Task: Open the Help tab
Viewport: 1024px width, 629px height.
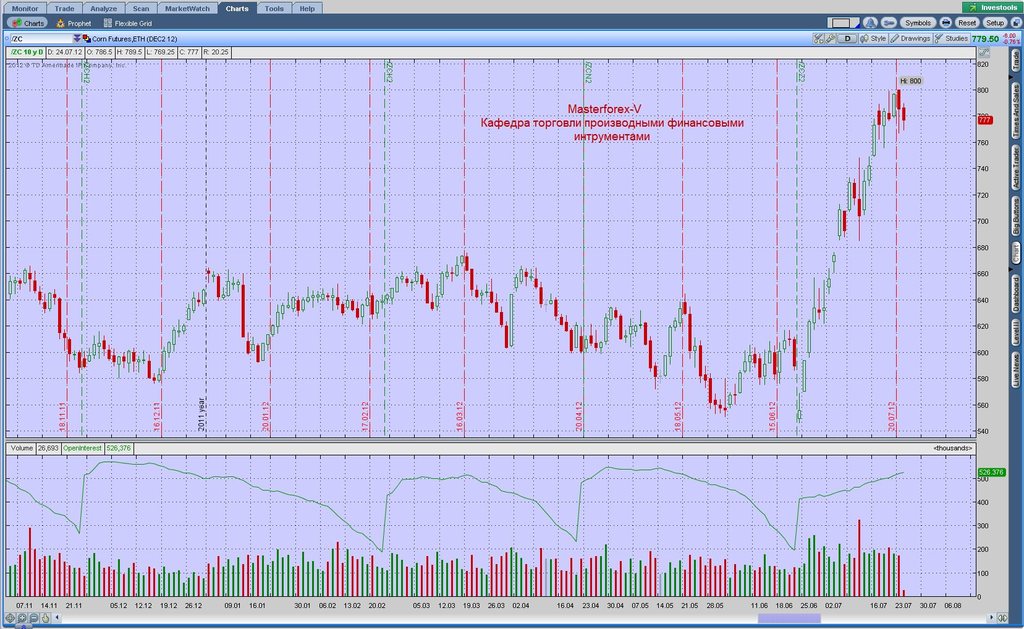Action: click(x=307, y=8)
